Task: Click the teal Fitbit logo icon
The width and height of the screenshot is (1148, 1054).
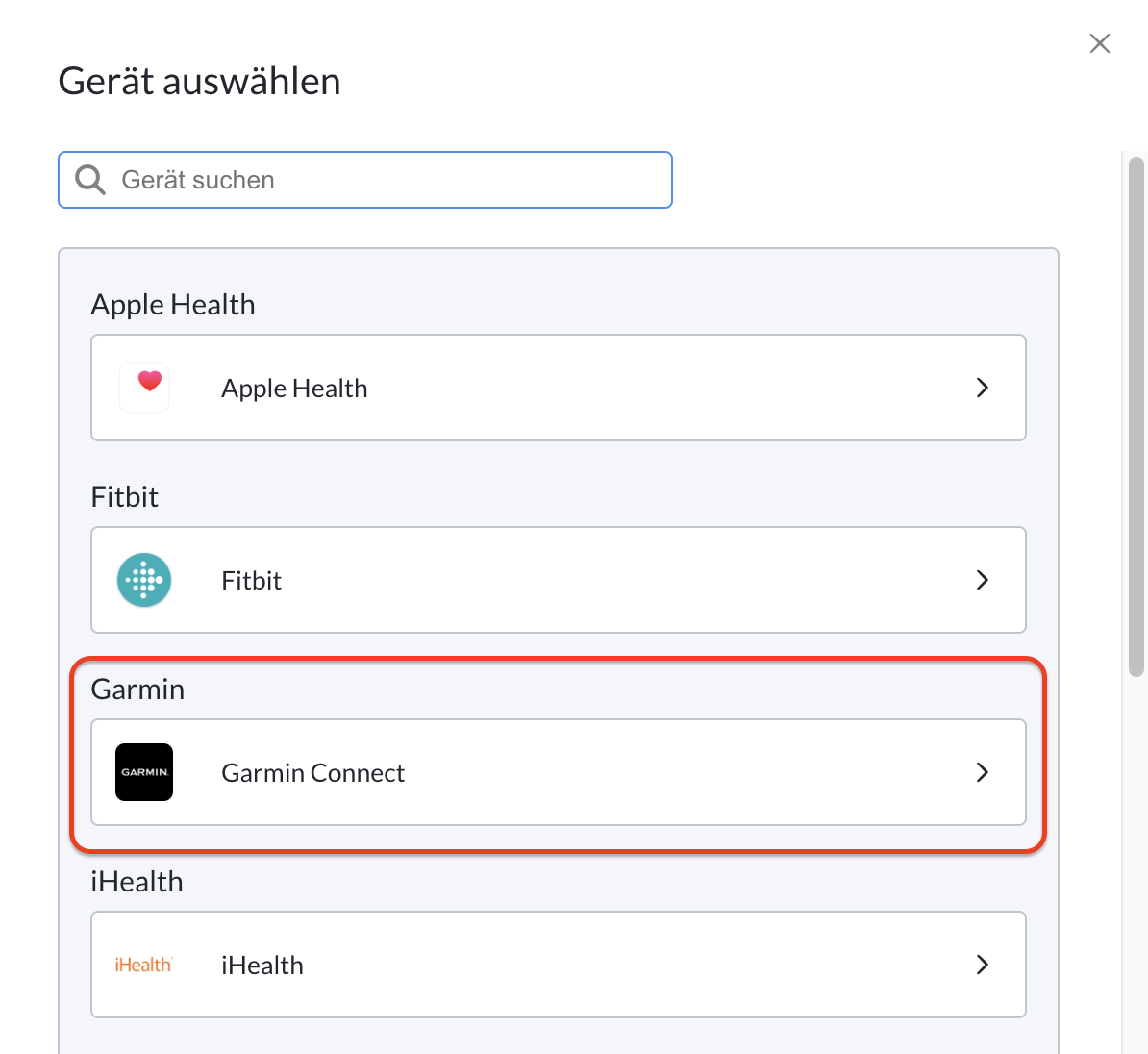Action: tap(144, 580)
